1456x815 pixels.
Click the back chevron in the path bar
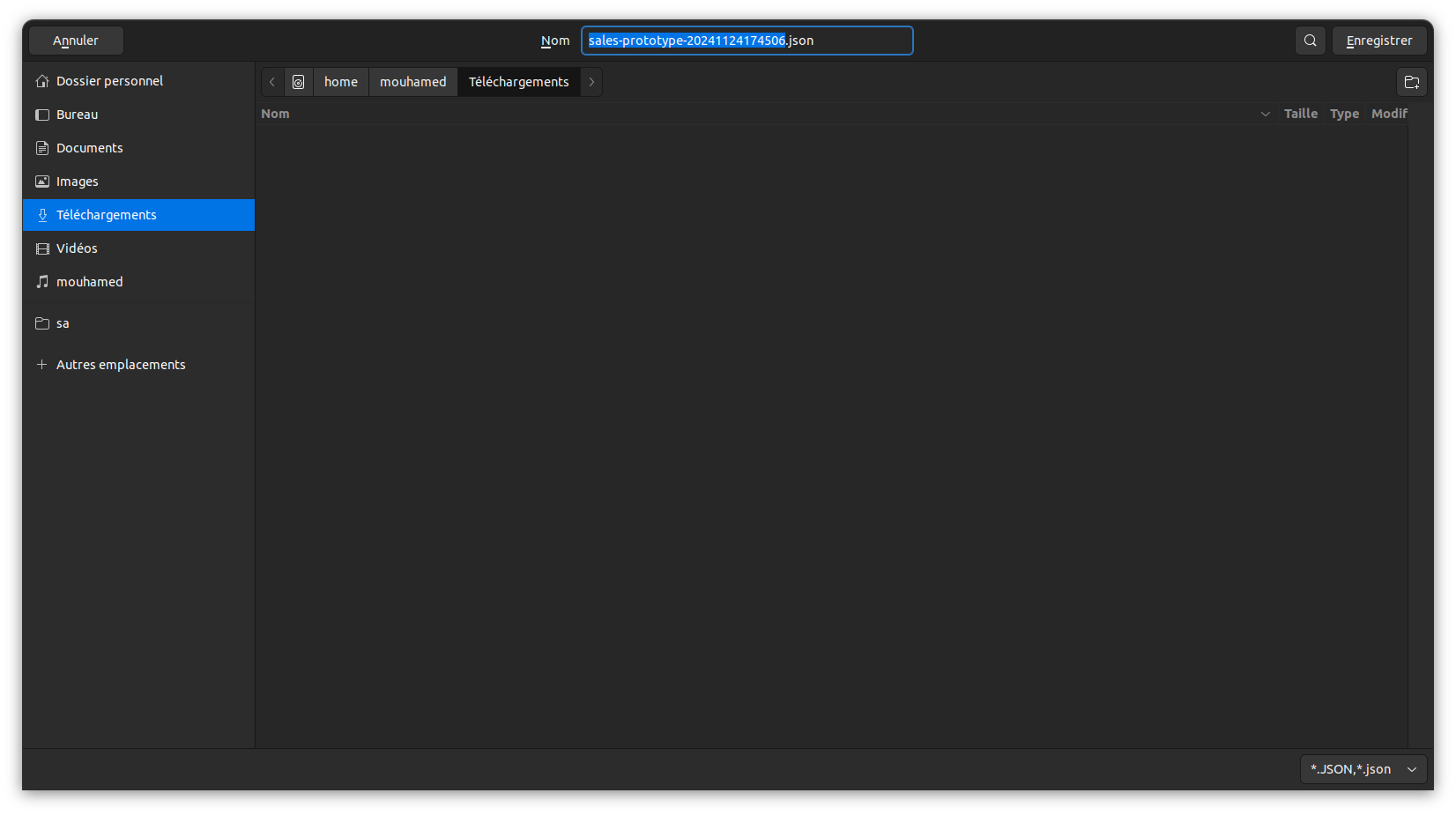[272, 82]
